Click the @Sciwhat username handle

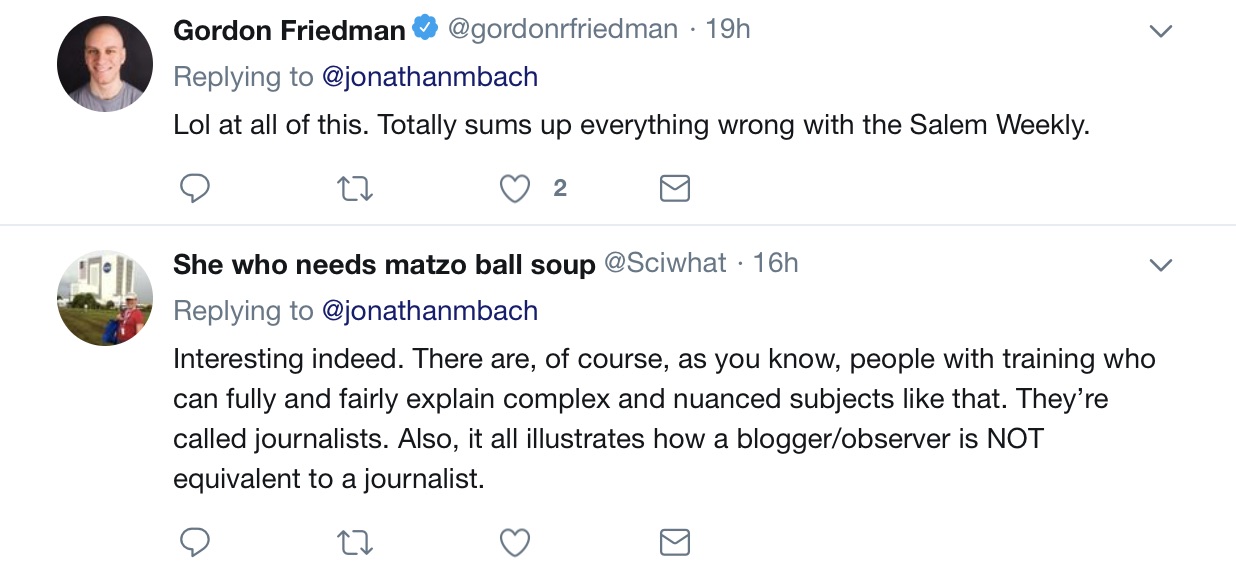coord(665,264)
